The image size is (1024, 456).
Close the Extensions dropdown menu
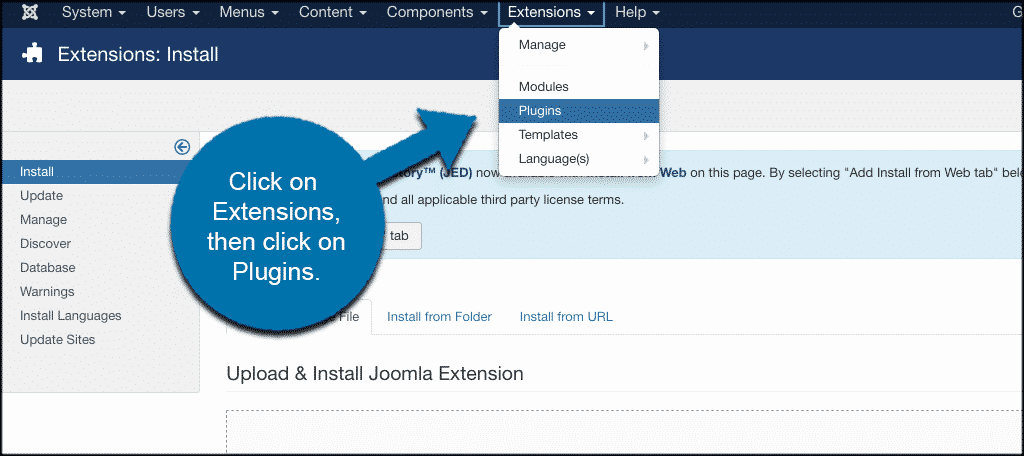[x=551, y=12]
